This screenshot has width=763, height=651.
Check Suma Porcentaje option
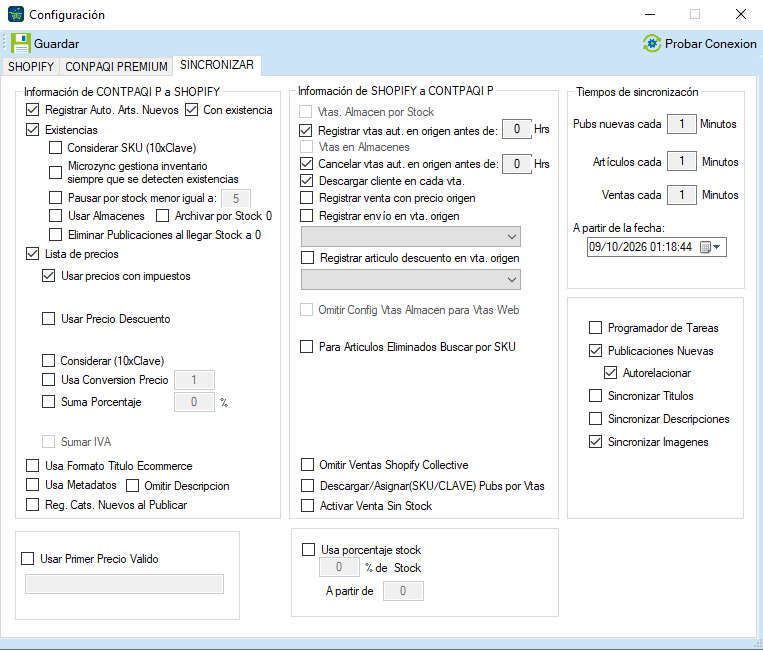coord(49,401)
